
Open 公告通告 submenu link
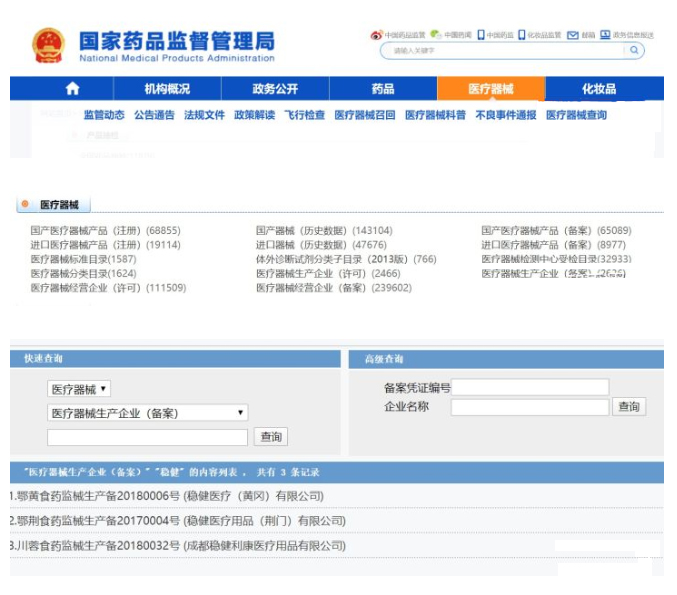(x=154, y=115)
